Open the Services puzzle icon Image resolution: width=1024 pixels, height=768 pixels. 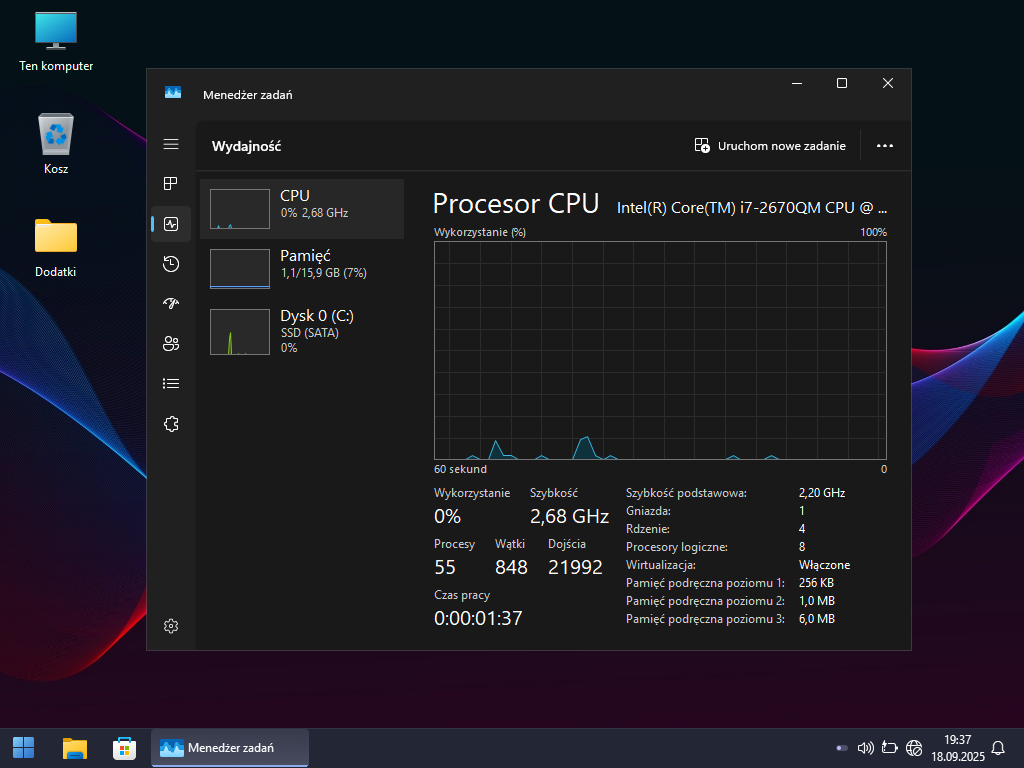(171, 424)
